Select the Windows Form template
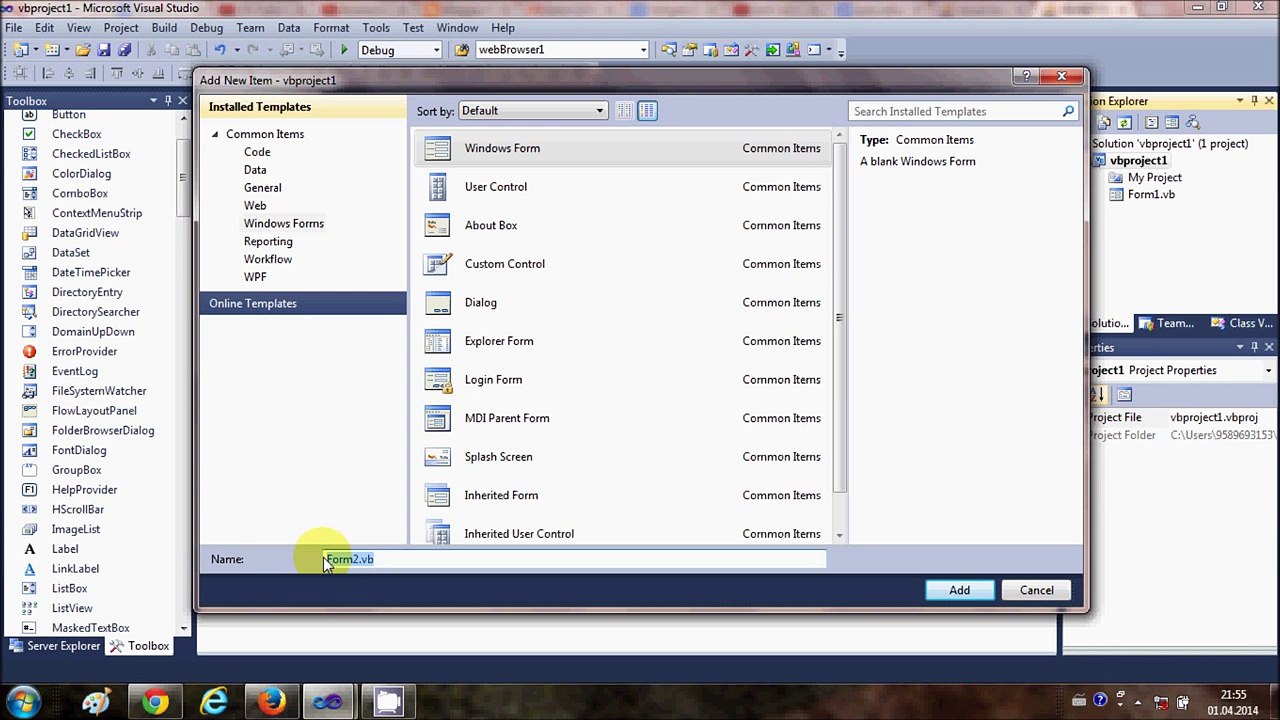Image resolution: width=1280 pixels, height=720 pixels. (x=622, y=148)
